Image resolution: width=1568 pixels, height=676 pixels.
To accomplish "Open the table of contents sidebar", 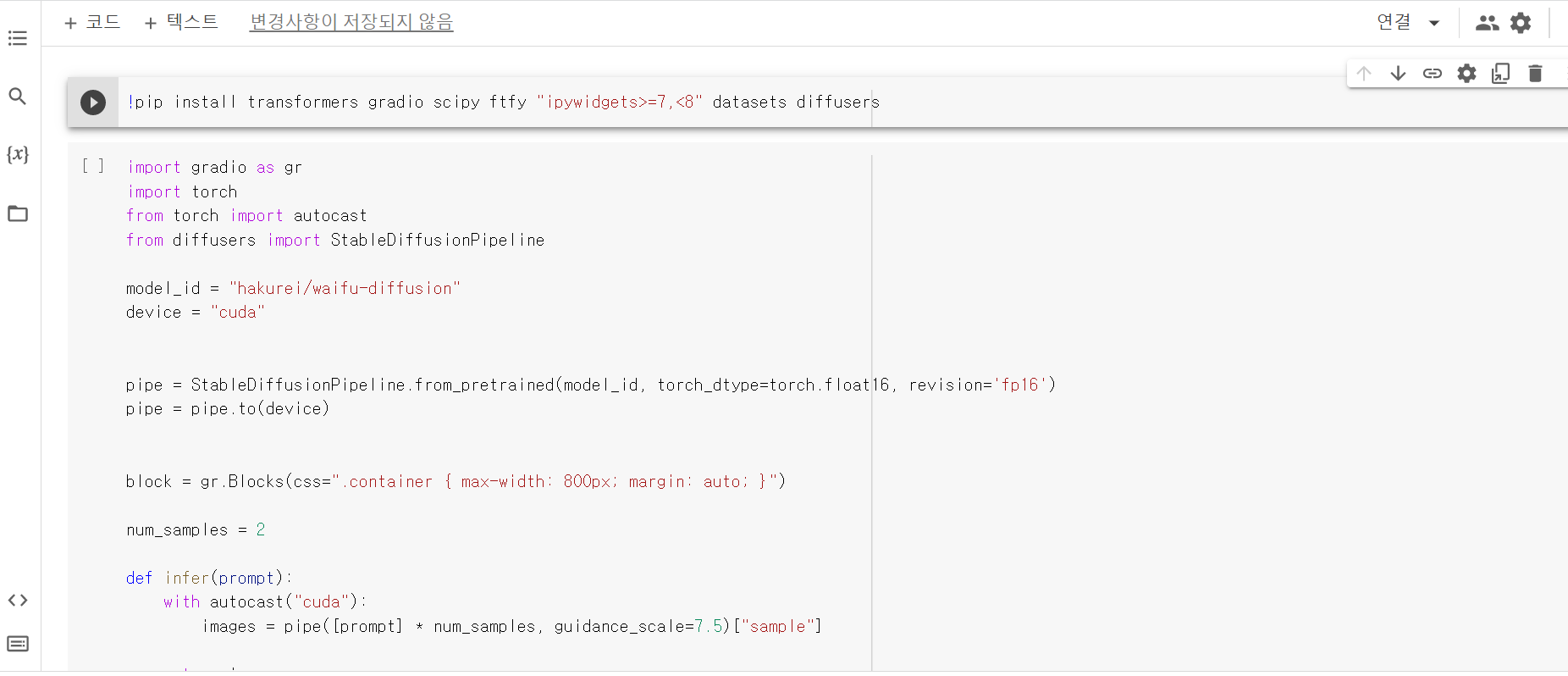I will point(18,38).
